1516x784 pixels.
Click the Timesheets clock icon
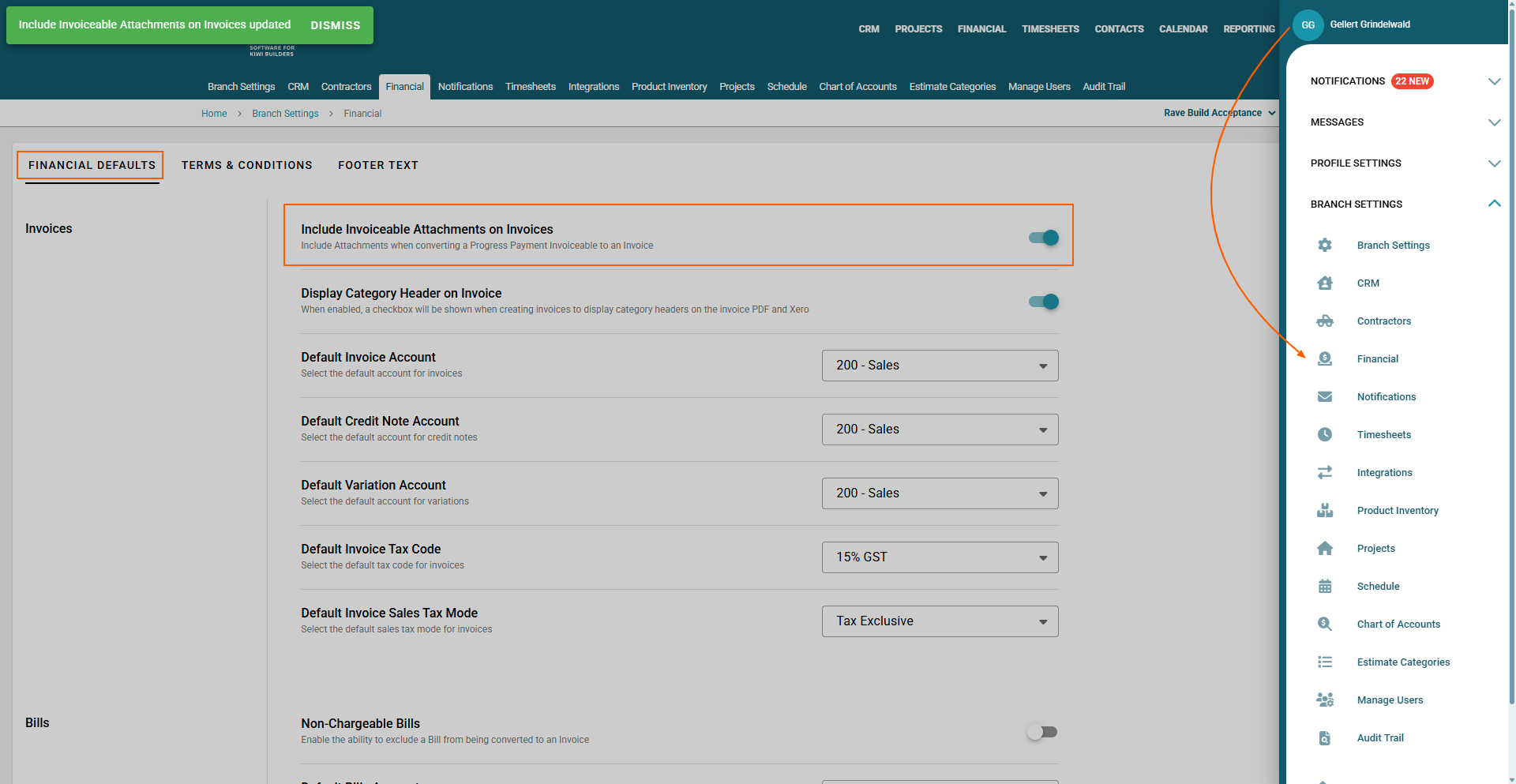(x=1325, y=434)
